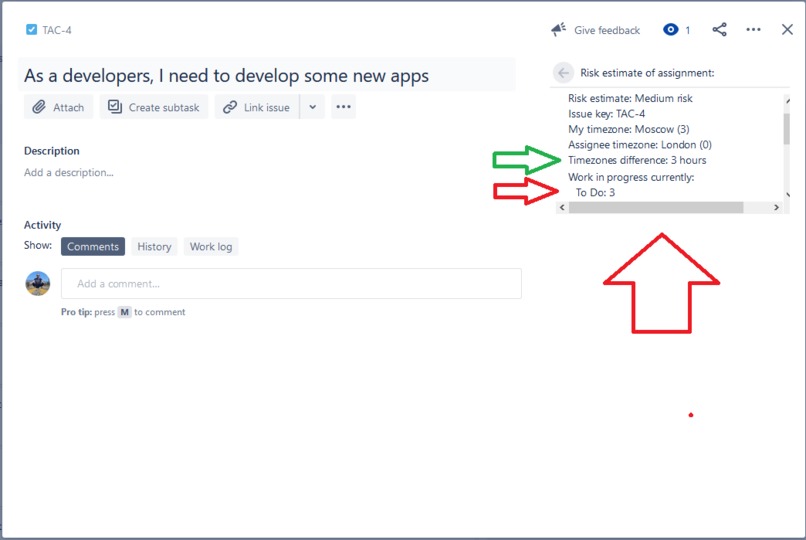Open the share issue icon
Viewport: 806px width, 540px height.
(x=719, y=30)
